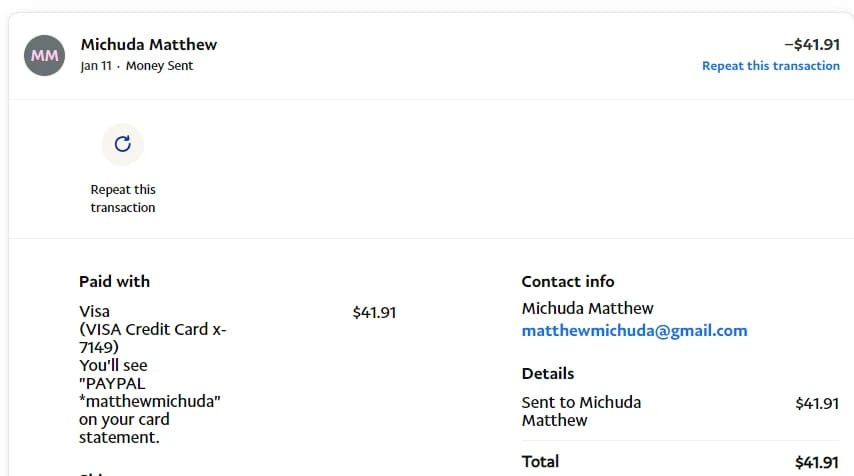Viewport: 854px width, 476px height.
Task: Click the Total label
Action: [x=540, y=462]
